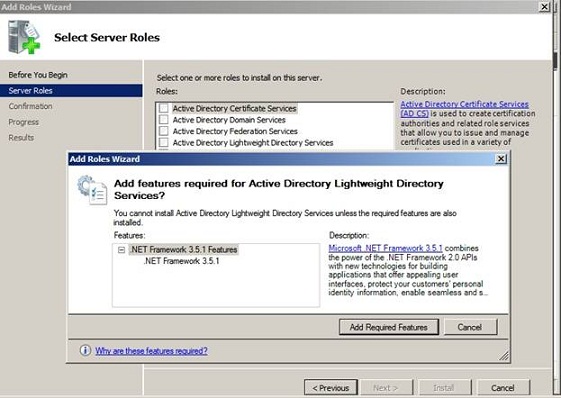Viewport: 561px width, 398px height.
Task: Collapse the .NET Framework 3.5.1 Features node
Action: pos(121,250)
